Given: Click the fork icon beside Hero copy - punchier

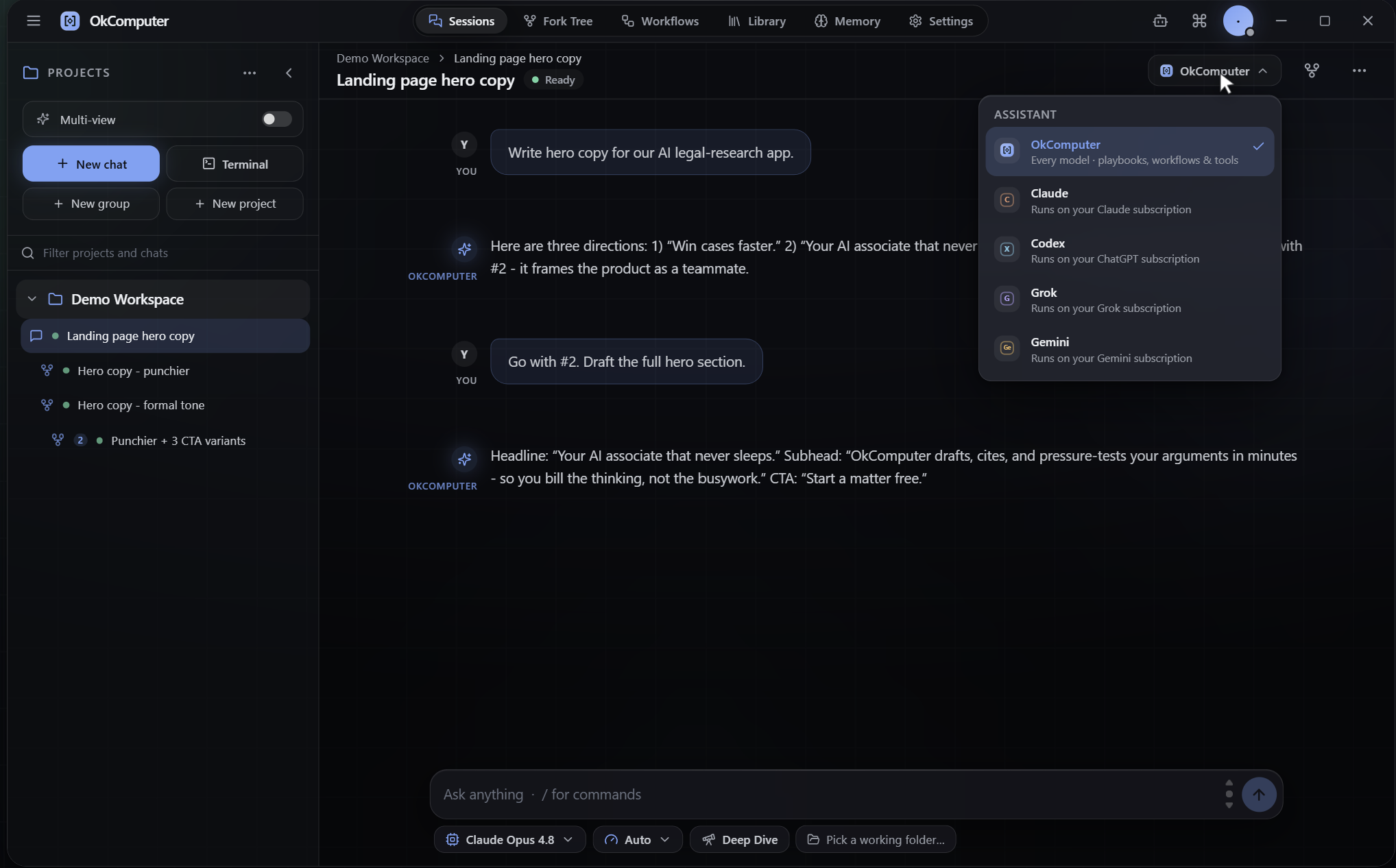Looking at the screenshot, I should click(x=47, y=370).
